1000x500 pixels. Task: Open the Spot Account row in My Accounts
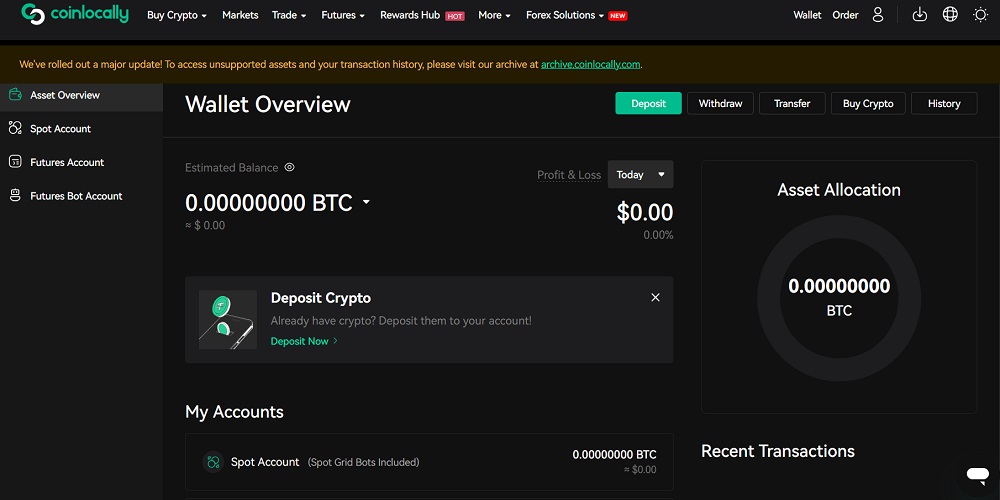[429, 462]
